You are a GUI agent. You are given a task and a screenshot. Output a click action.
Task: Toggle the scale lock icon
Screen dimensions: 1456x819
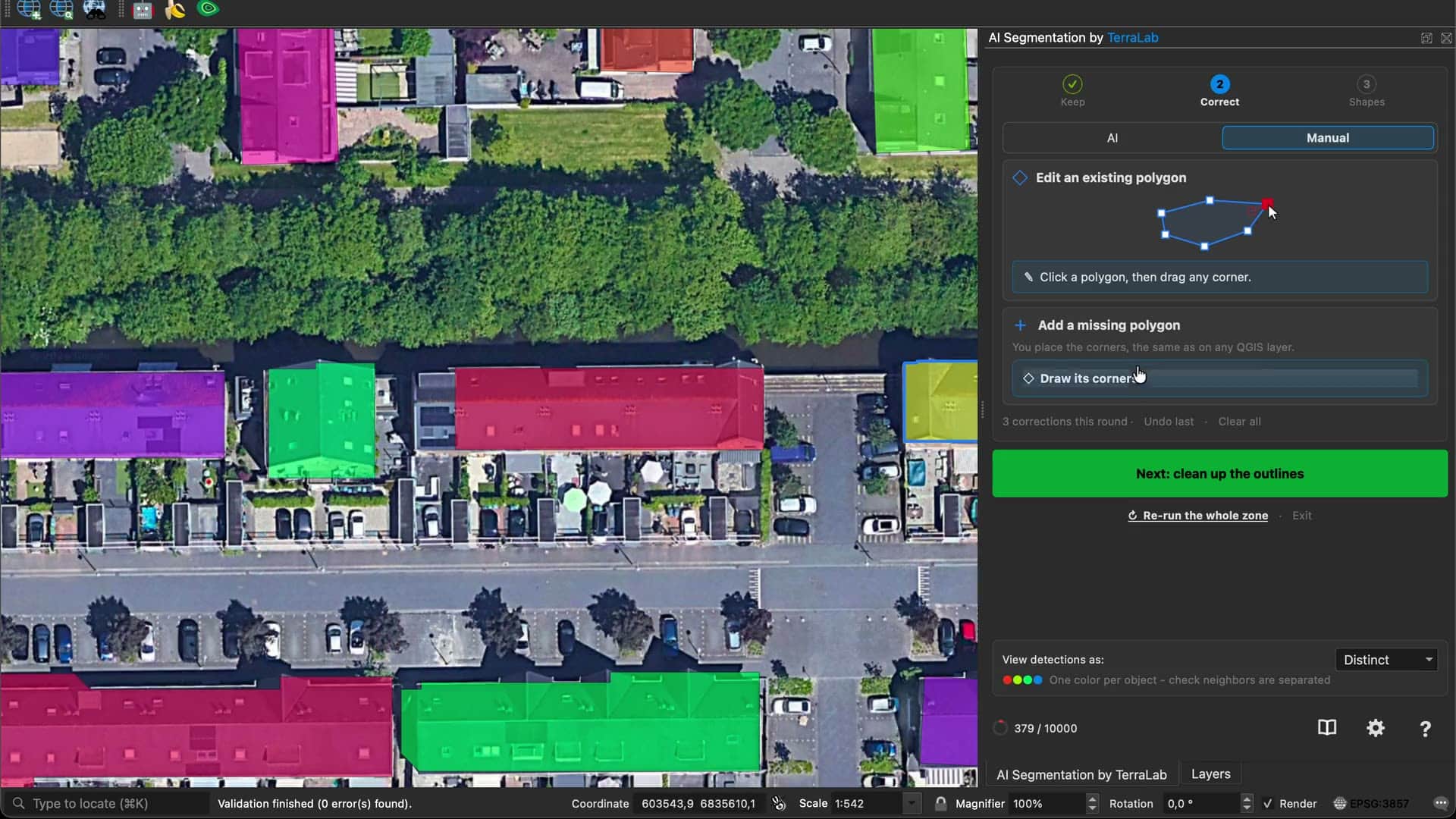tap(940, 804)
